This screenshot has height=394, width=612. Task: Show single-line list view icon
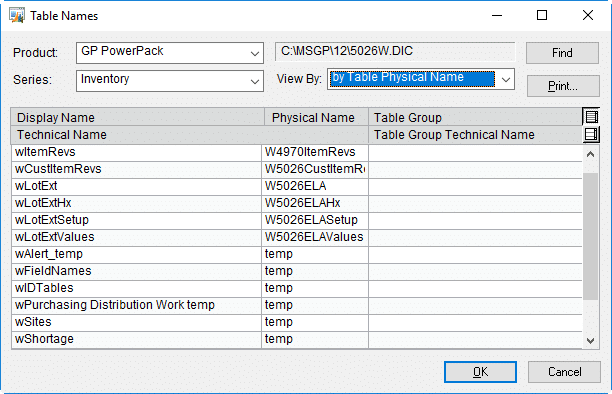point(591,117)
